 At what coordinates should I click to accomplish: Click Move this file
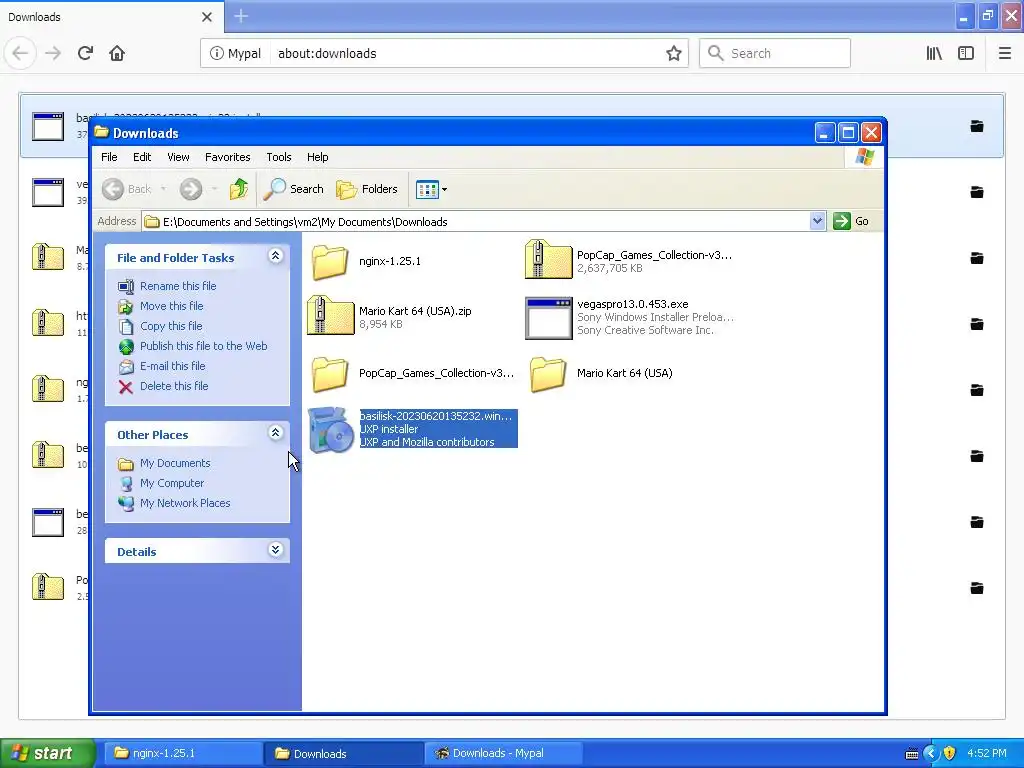click(x=171, y=306)
